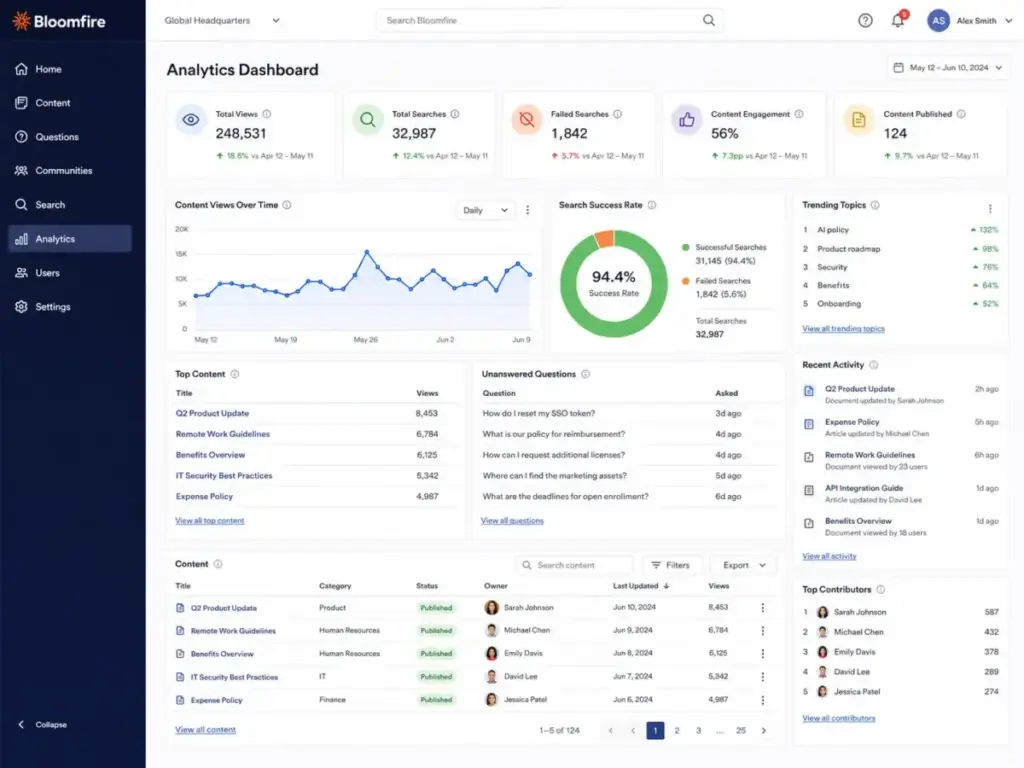Click 'How do I reset my SSO token?' question
1024x768 pixels.
pyautogui.click(x=539, y=413)
